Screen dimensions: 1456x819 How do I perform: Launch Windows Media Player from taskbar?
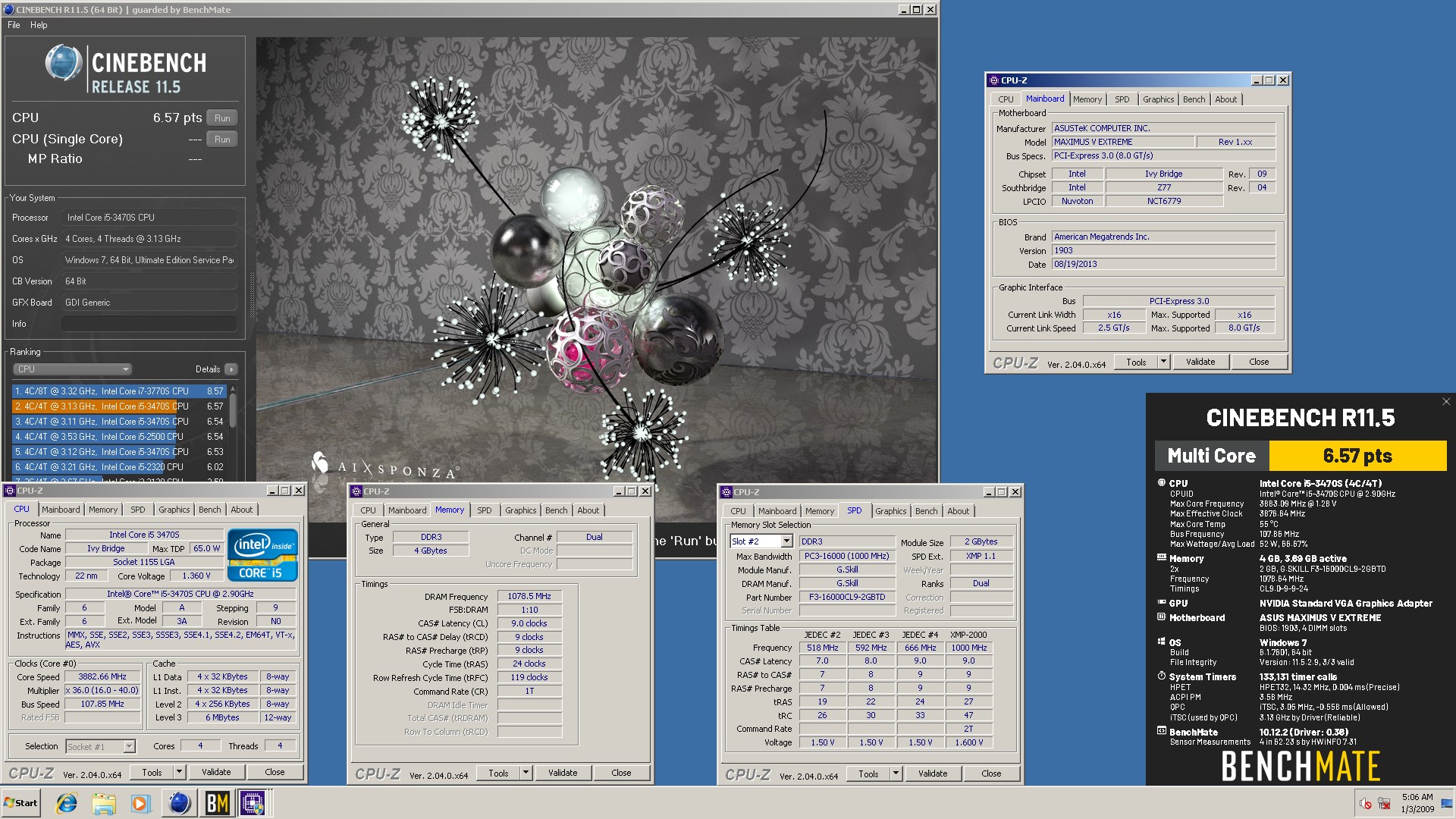pos(141,803)
